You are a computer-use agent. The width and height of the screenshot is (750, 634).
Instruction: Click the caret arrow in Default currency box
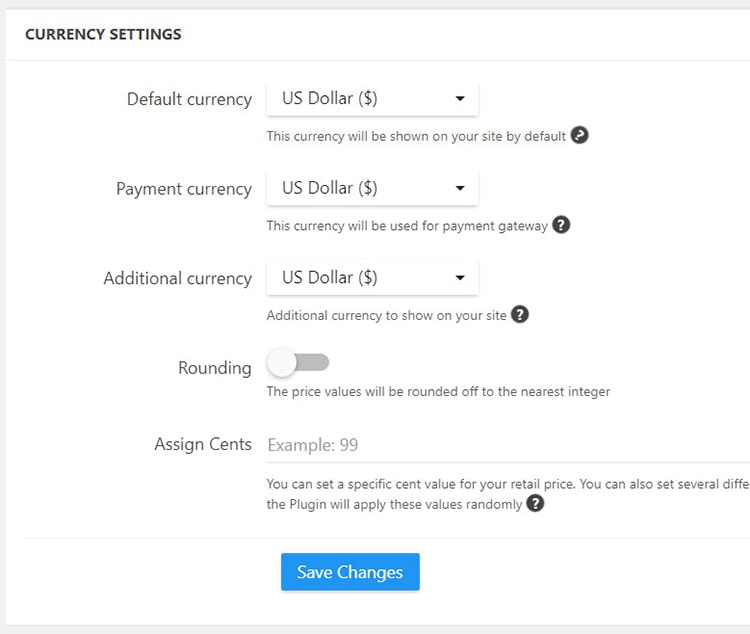(x=460, y=99)
